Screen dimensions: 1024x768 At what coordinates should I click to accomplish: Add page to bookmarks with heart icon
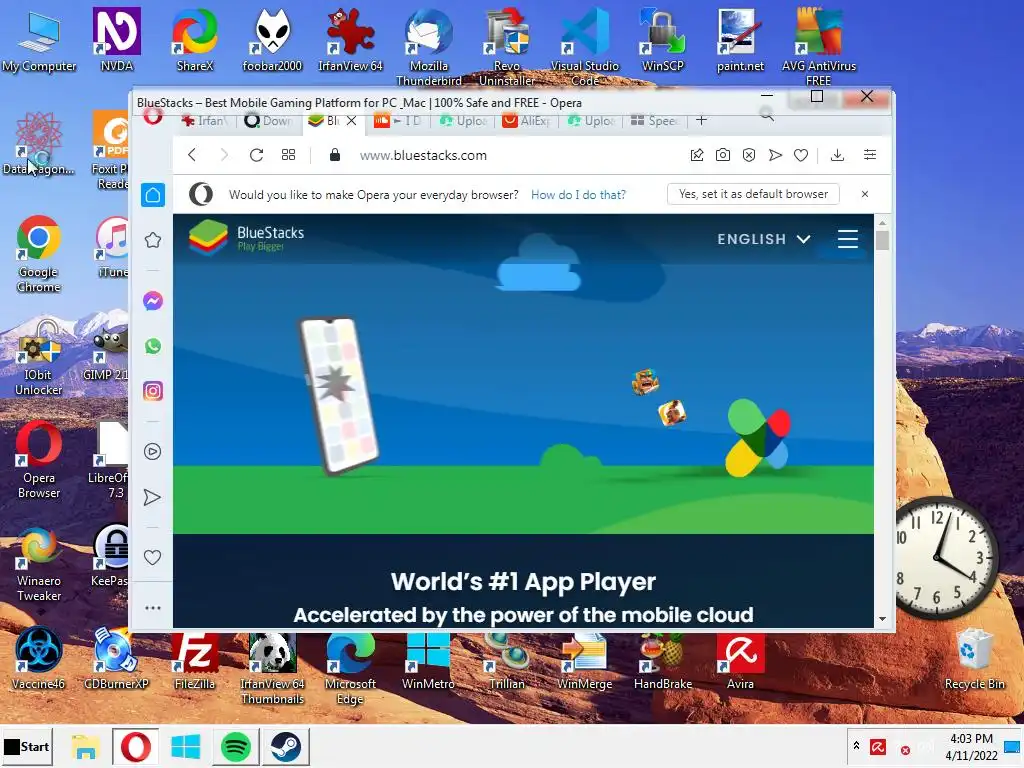(x=801, y=155)
